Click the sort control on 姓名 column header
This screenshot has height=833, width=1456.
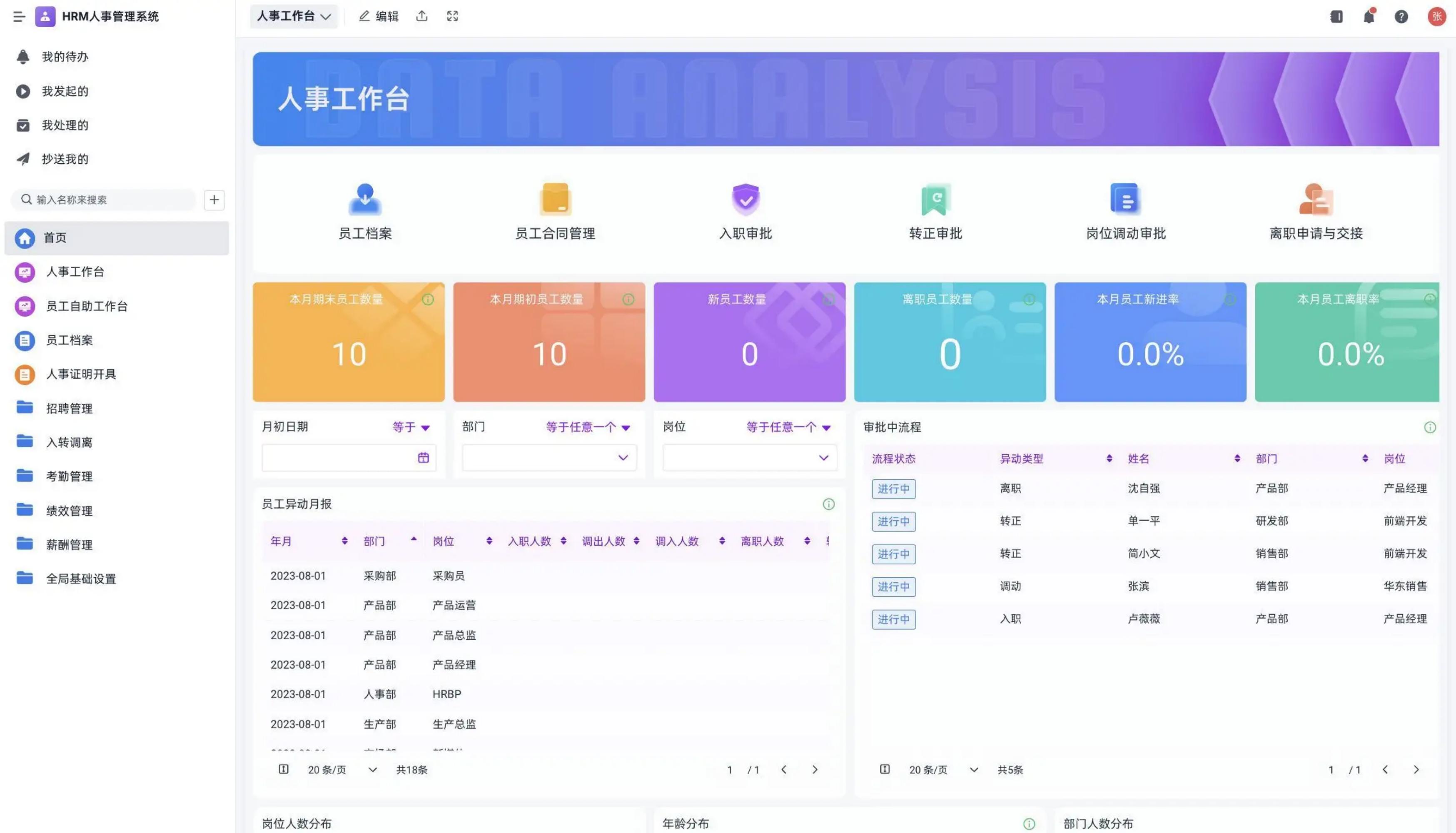point(1237,458)
